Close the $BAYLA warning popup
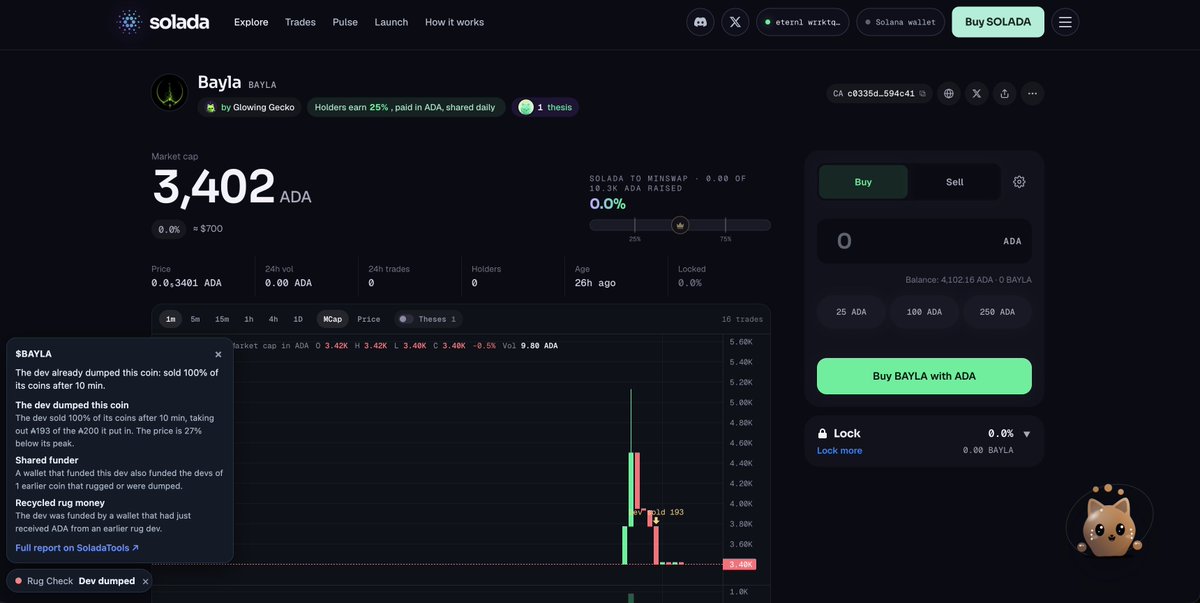The width and height of the screenshot is (1200, 603). tap(218, 354)
